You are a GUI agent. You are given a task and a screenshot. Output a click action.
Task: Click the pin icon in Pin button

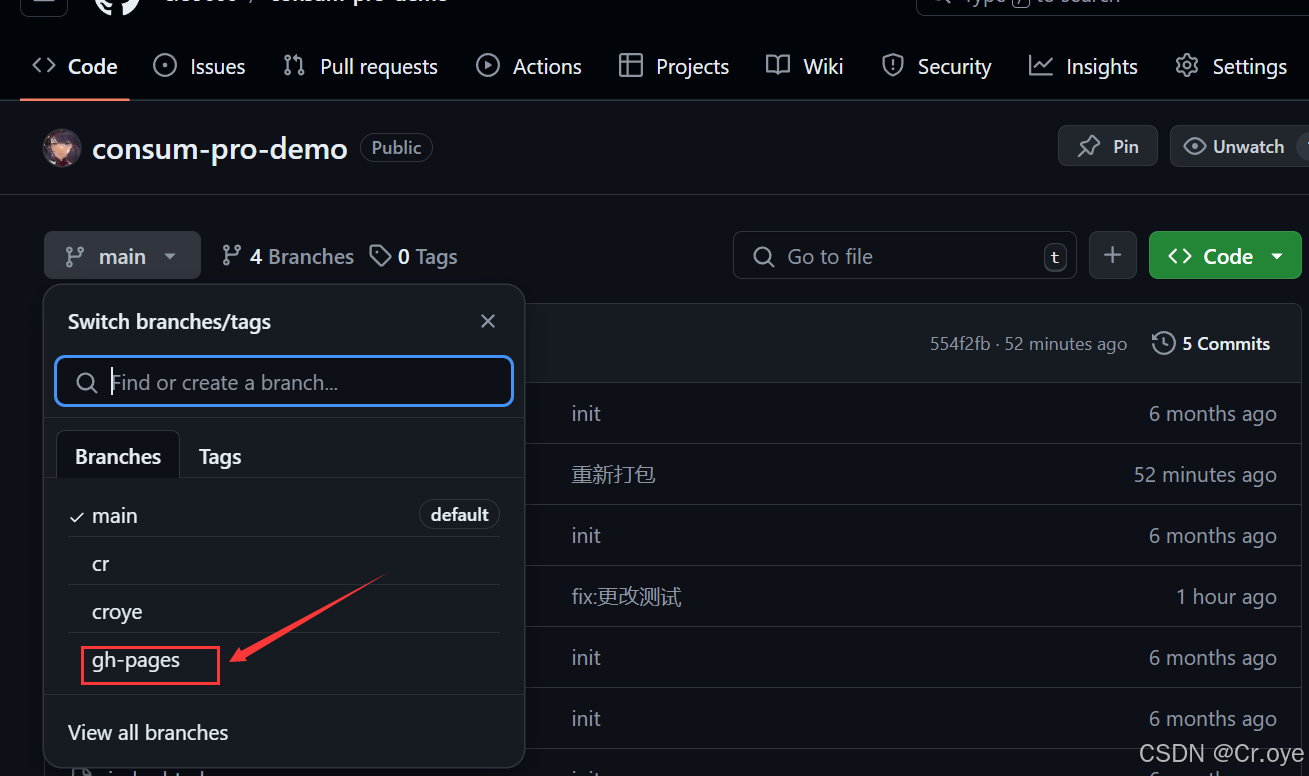(x=1089, y=146)
